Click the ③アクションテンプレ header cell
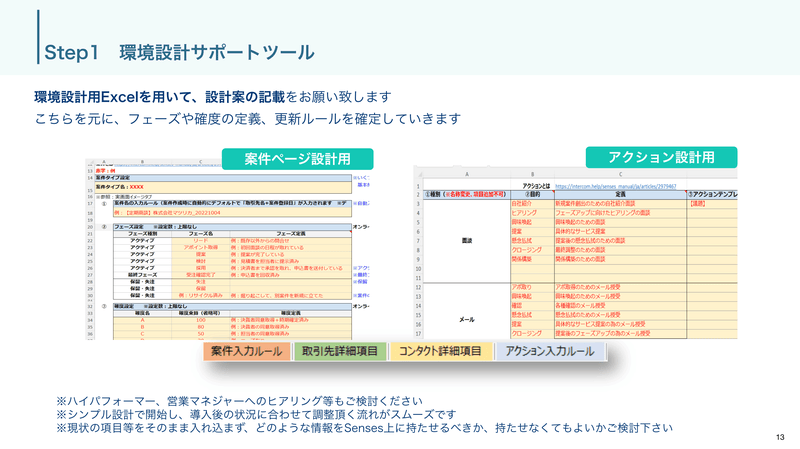 pos(712,194)
